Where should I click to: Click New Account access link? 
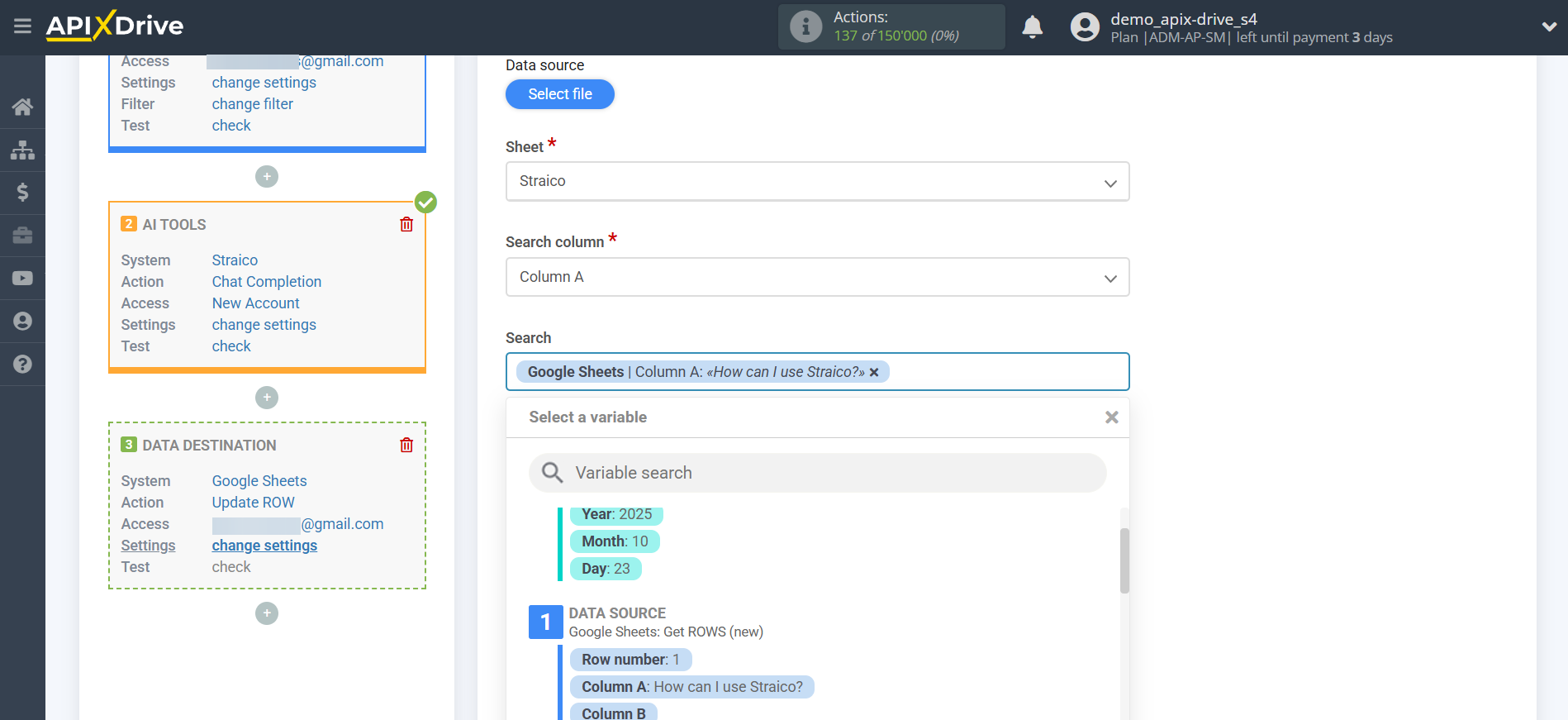click(x=255, y=303)
